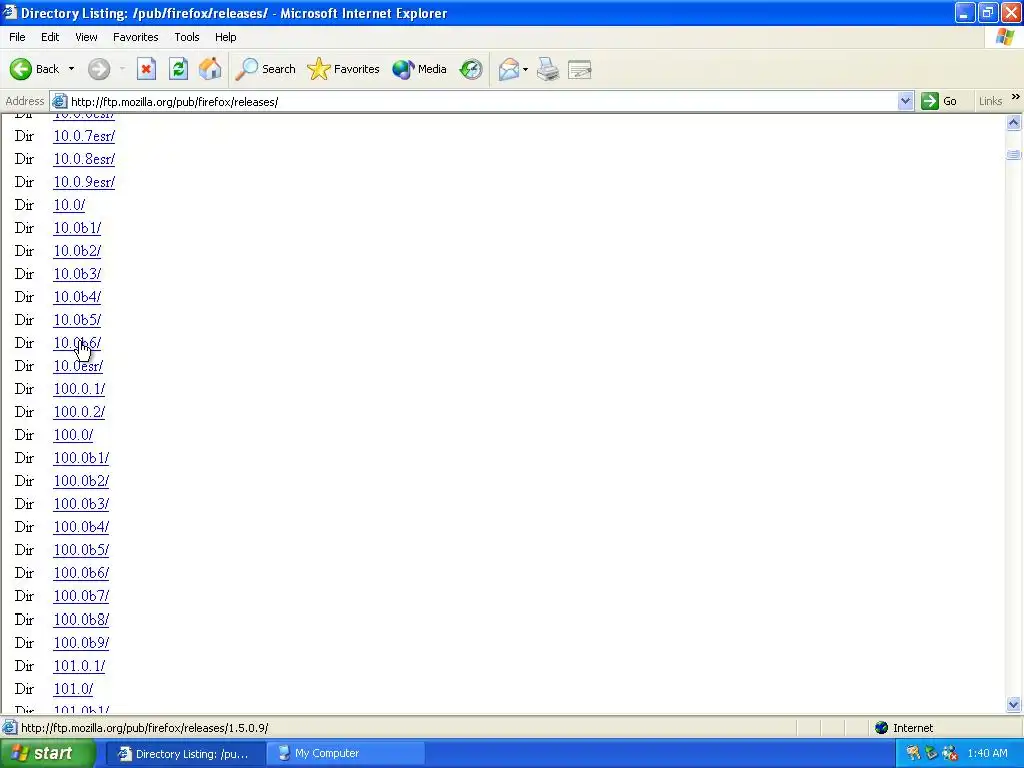Stop page loading with red X icon

point(146,69)
